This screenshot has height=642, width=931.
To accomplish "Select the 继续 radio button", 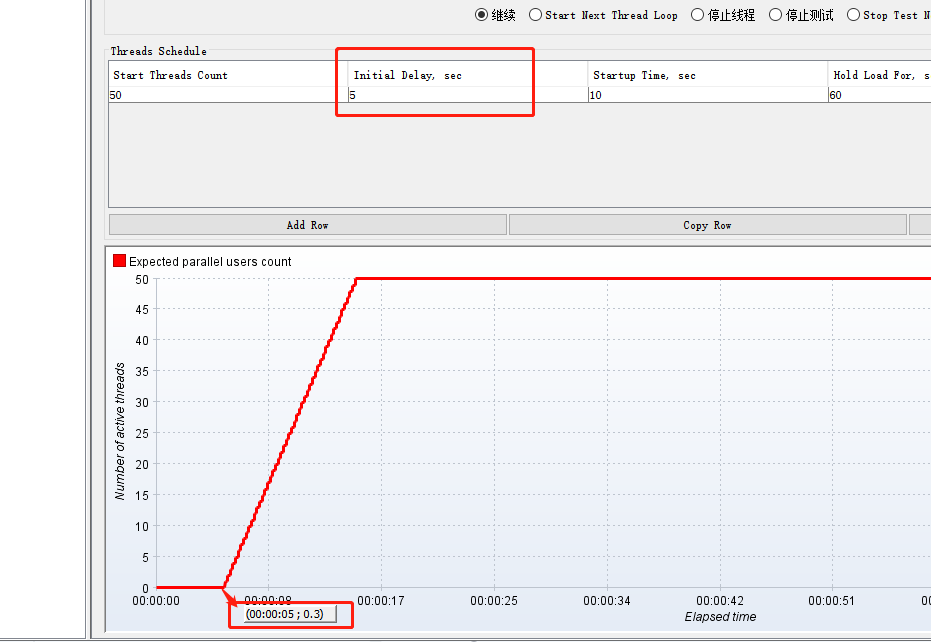I will (481, 14).
